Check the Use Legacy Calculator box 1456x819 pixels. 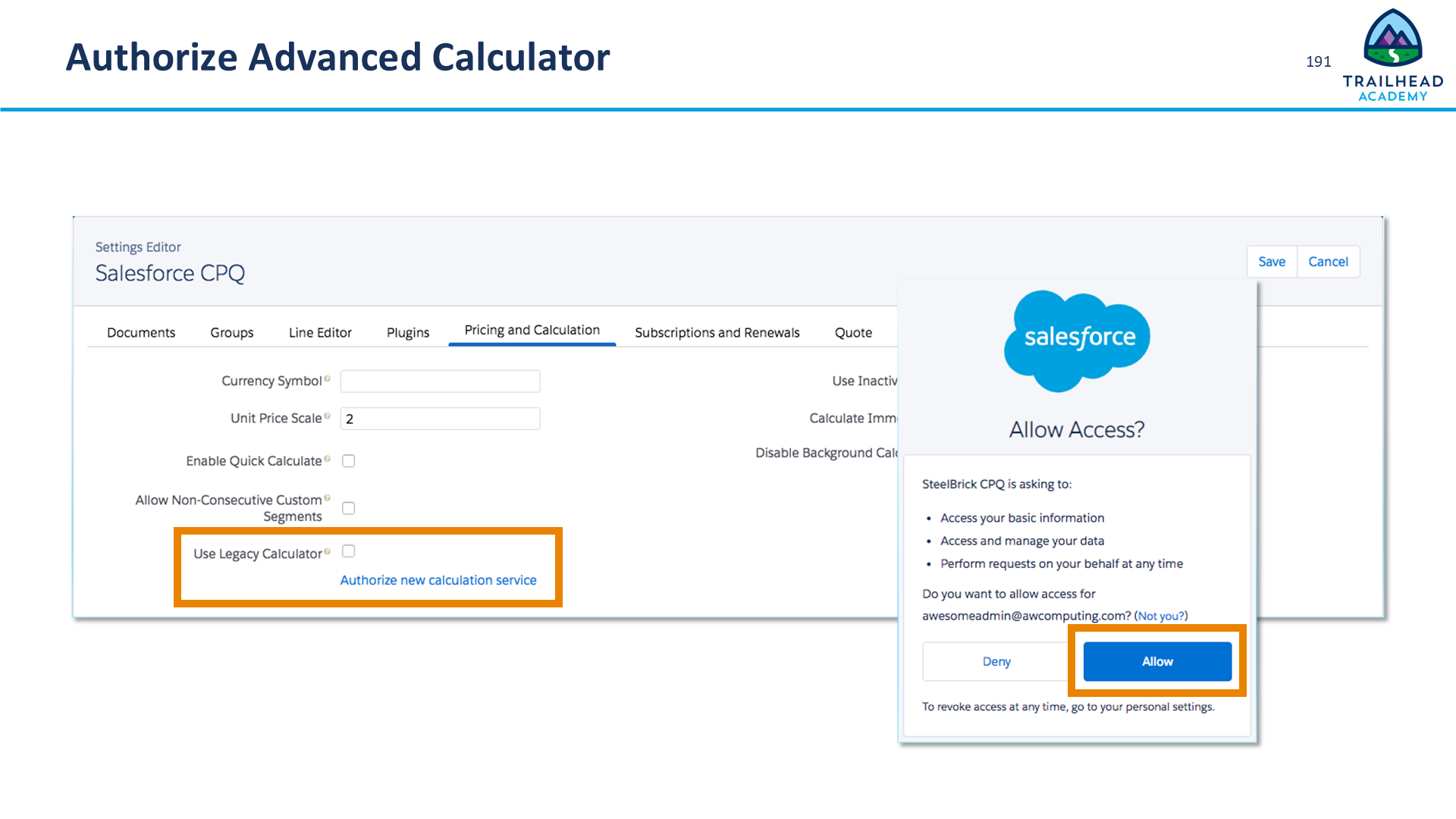click(x=349, y=551)
